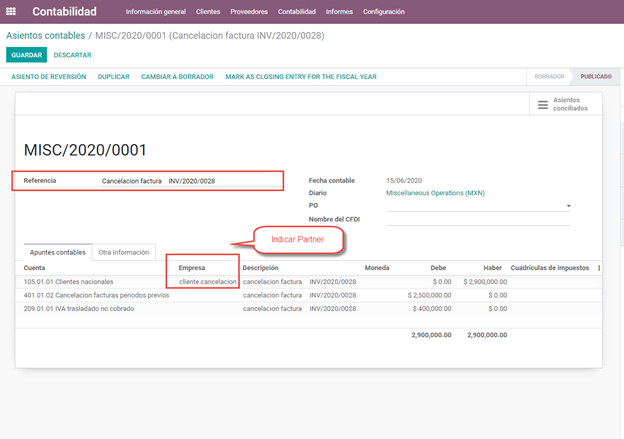Click the Guardar button
This screenshot has width=624, height=439.
tap(26, 55)
